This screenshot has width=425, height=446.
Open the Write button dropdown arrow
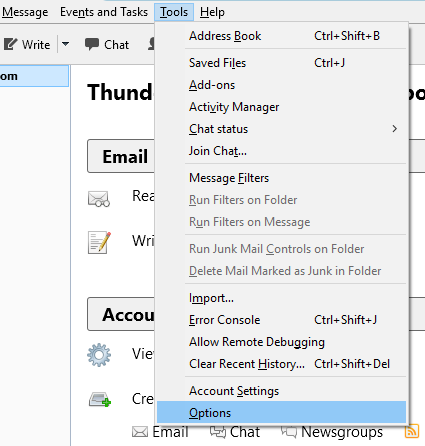point(65,44)
